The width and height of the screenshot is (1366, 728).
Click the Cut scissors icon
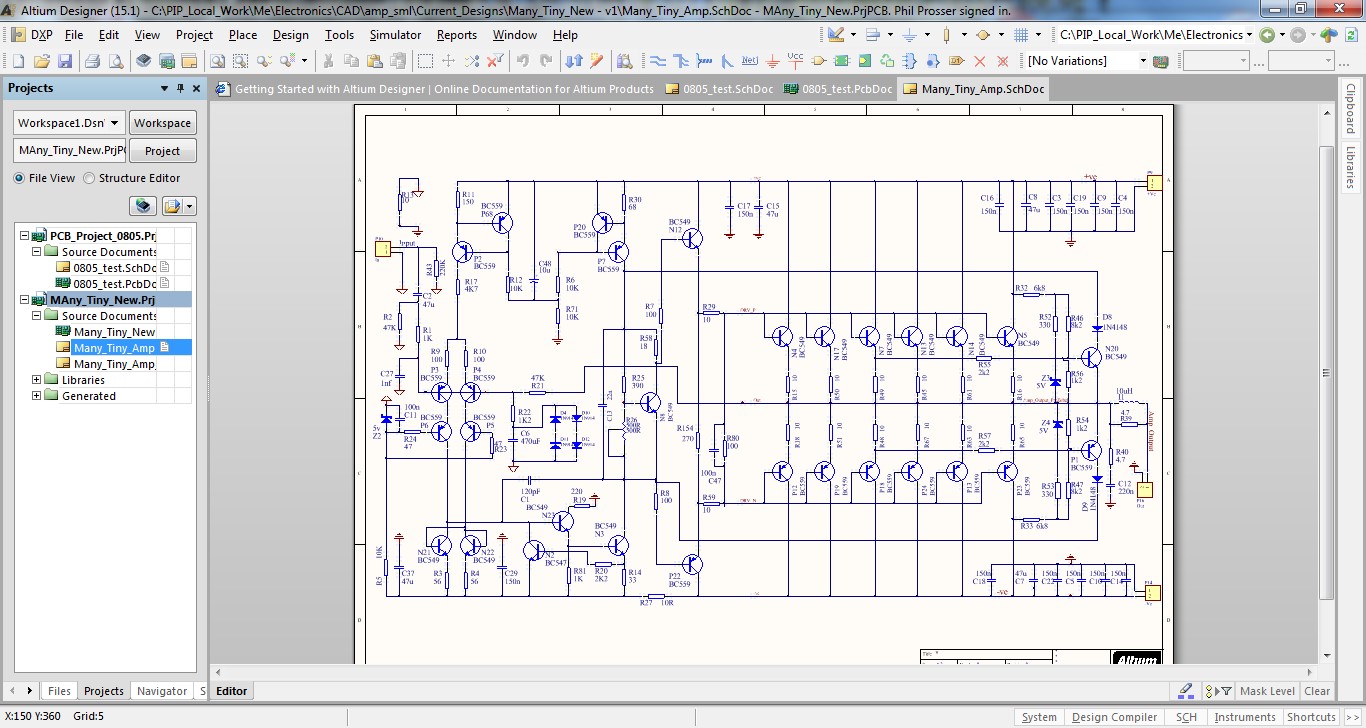click(x=328, y=61)
